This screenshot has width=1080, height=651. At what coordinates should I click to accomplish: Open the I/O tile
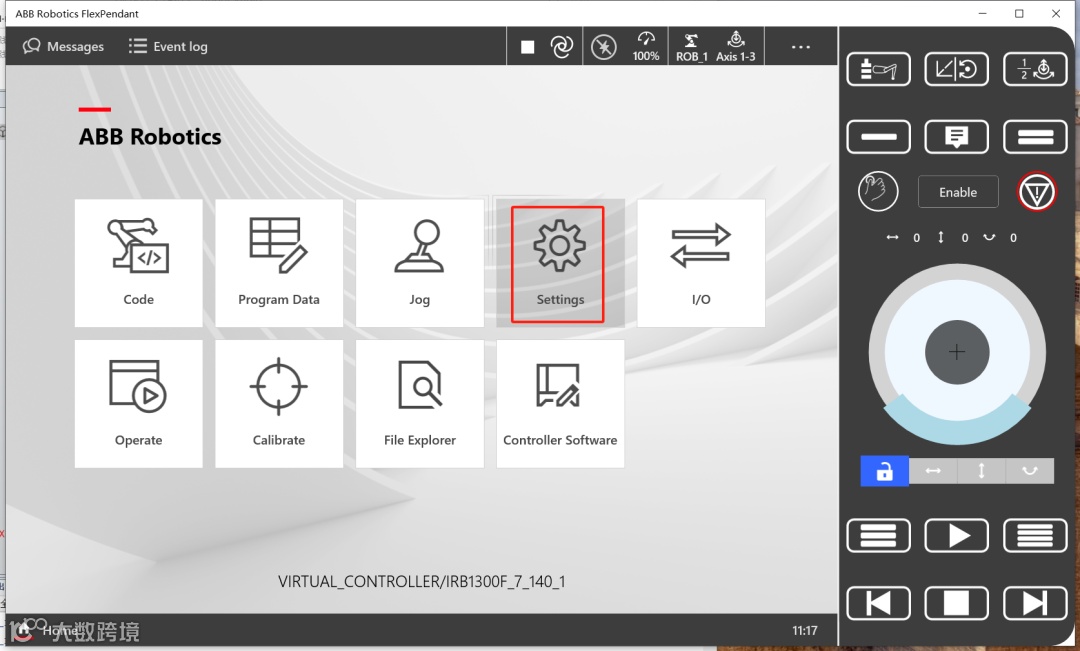tap(700, 263)
